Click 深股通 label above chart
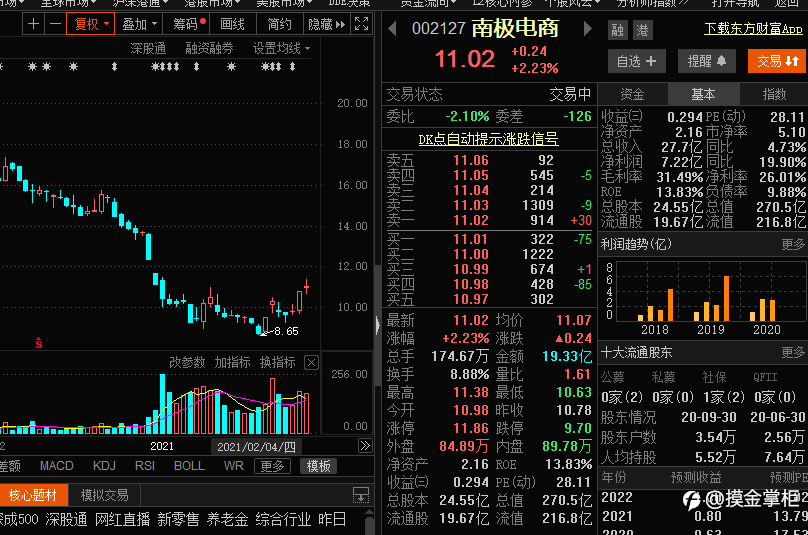This screenshot has height=535, width=808. [x=148, y=48]
